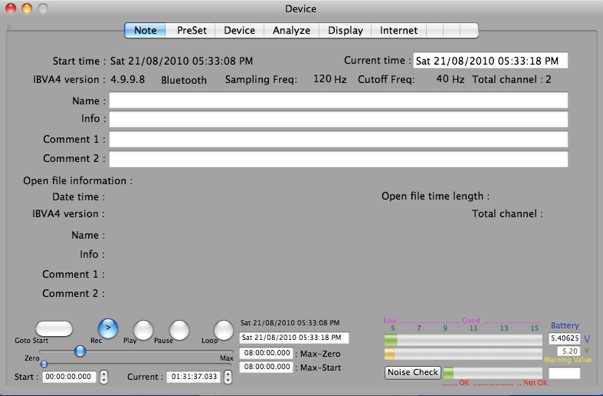The height and width of the screenshot is (396, 603).
Task: Click the 120 Hz sampling frequency value
Action: (x=330, y=79)
